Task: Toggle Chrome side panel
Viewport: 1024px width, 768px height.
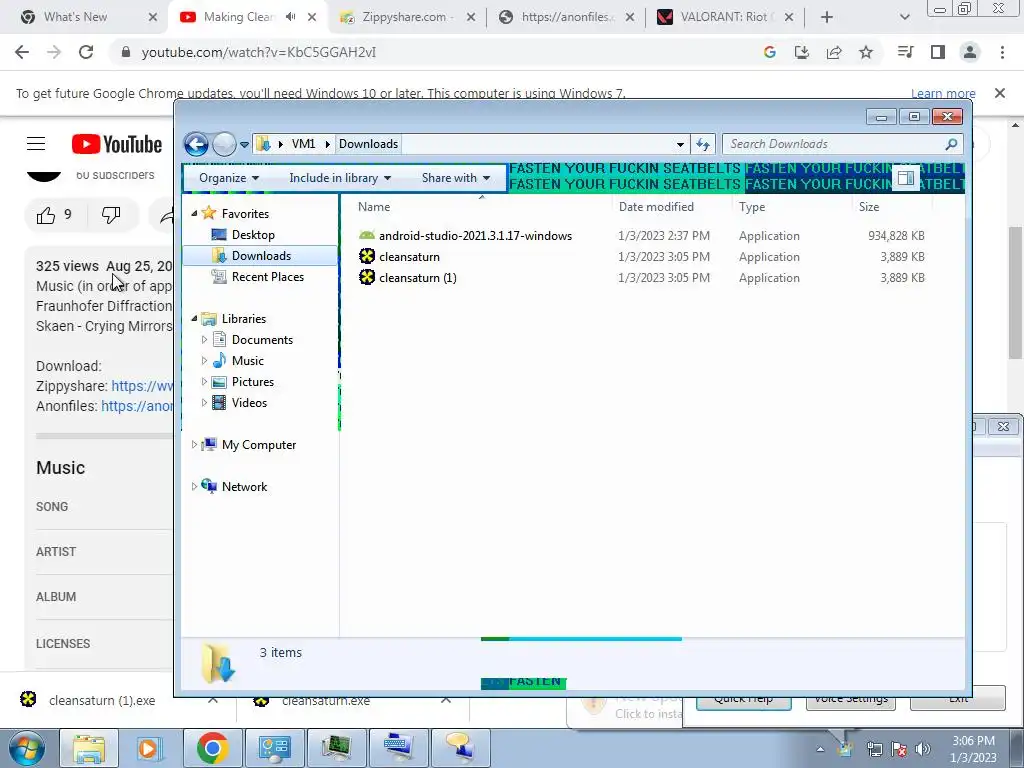Action: pos(938,52)
